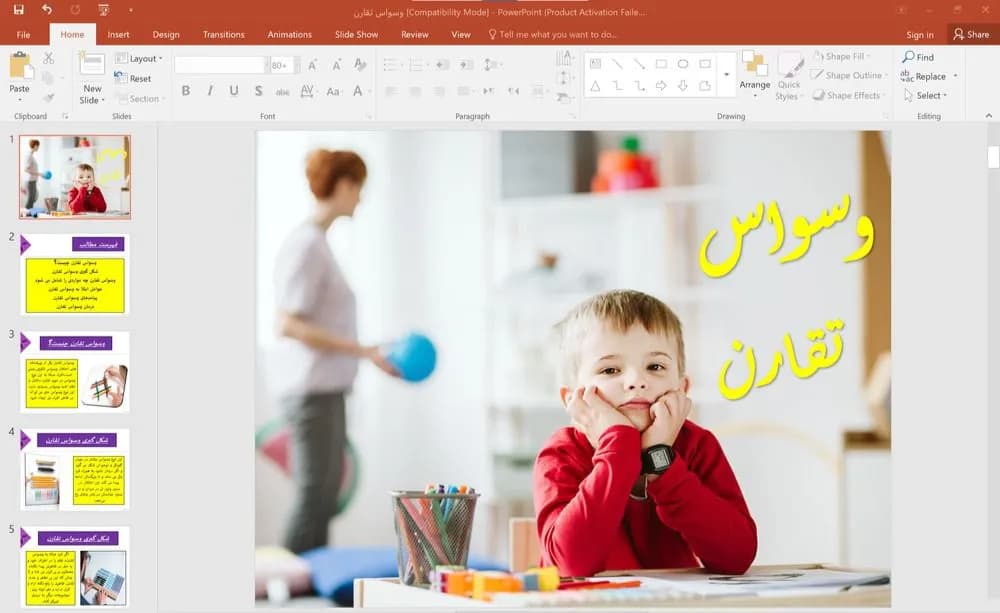Select slide 3 thumbnail in the panel
The width and height of the screenshot is (1000, 613).
75,372
